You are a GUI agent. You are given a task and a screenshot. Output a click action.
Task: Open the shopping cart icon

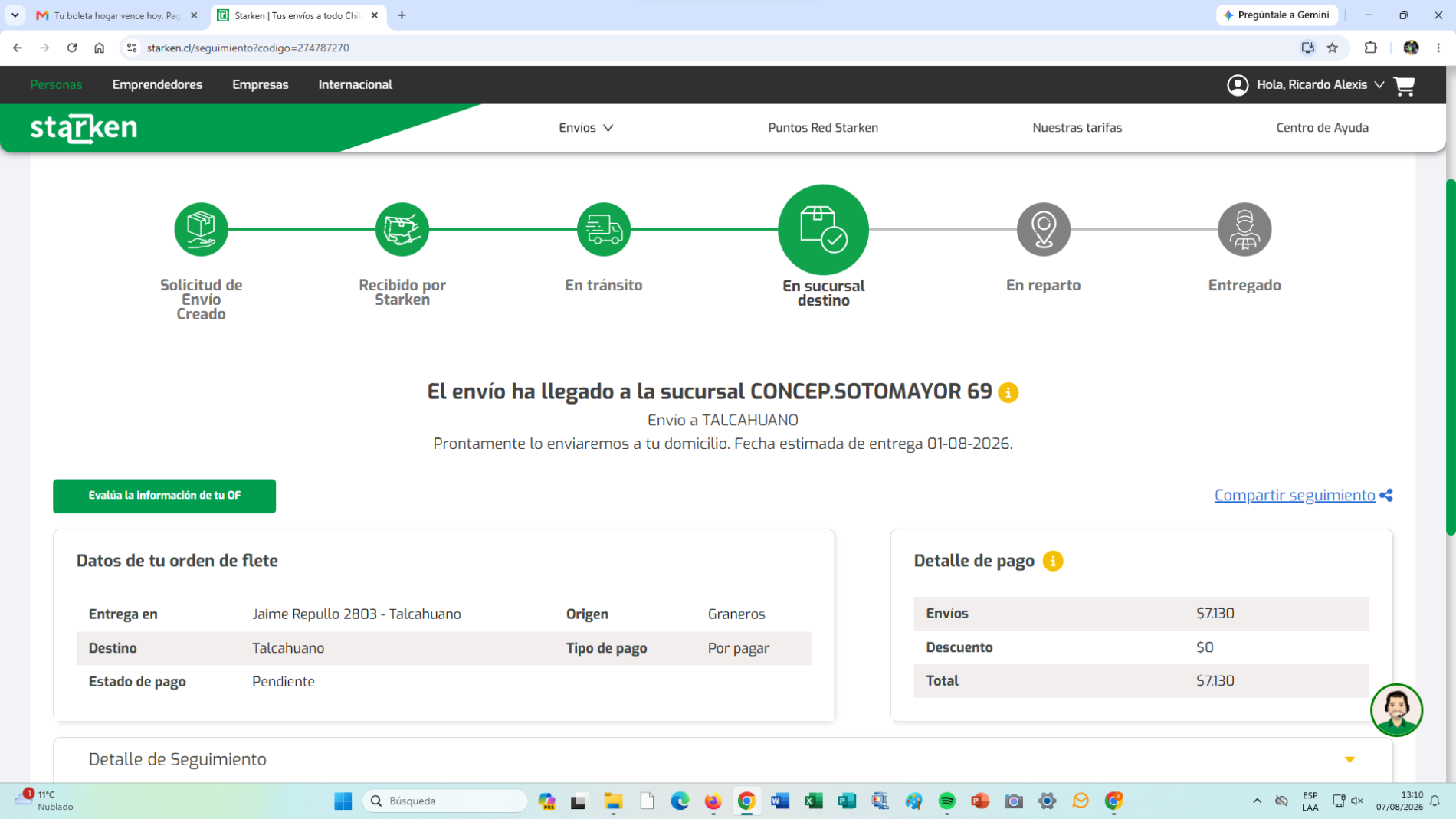pos(1404,85)
